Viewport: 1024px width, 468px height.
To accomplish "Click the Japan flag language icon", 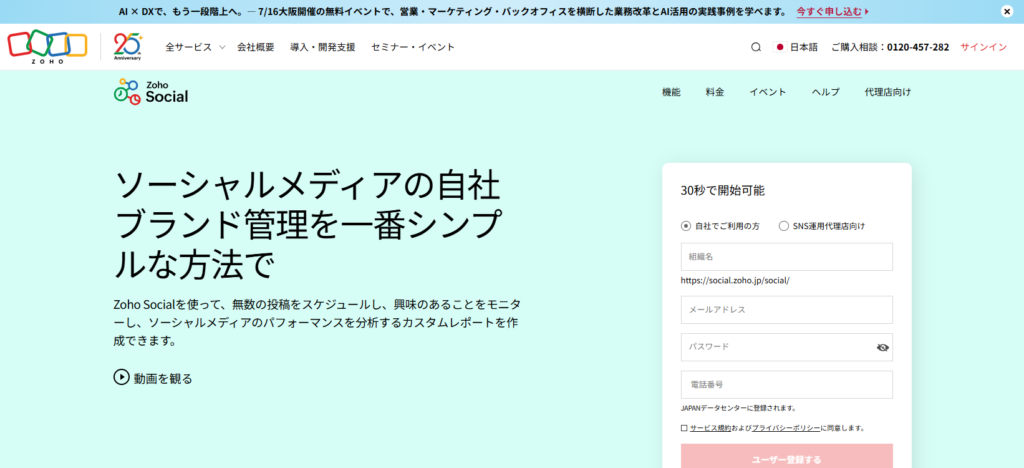I will (779, 47).
